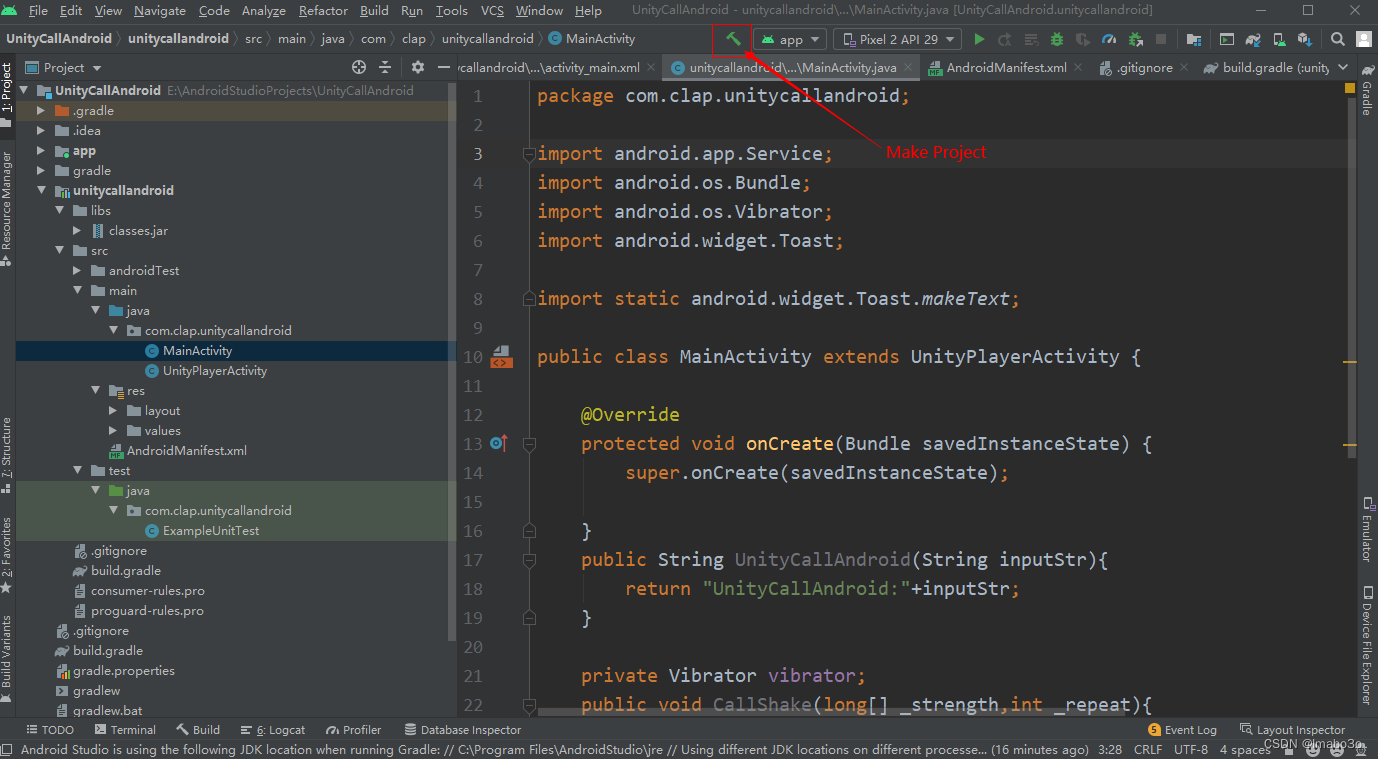
Task: Click the Stop square icon in toolbar
Action: (x=1161, y=39)
